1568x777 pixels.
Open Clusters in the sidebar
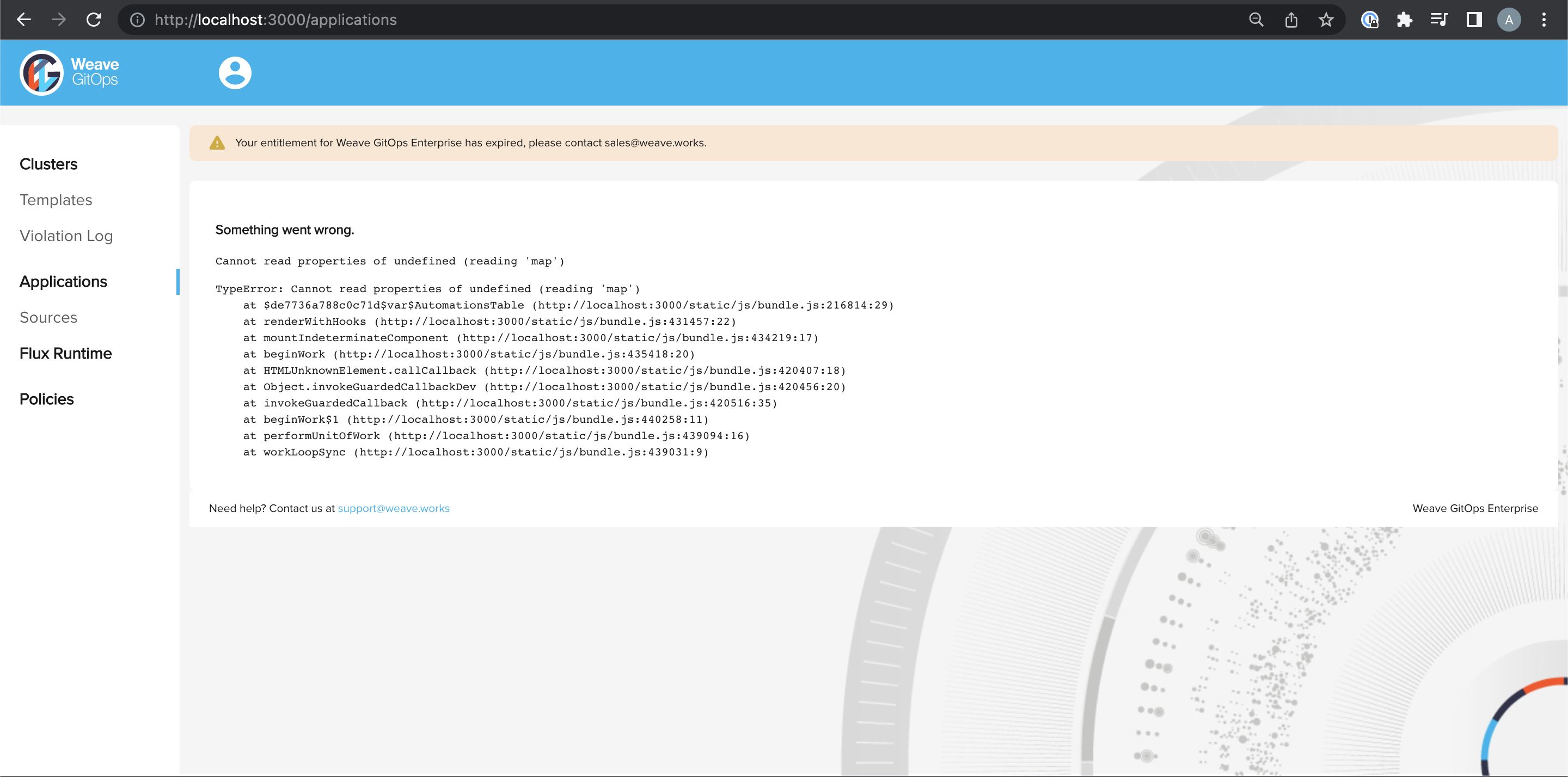coord(48,164)
